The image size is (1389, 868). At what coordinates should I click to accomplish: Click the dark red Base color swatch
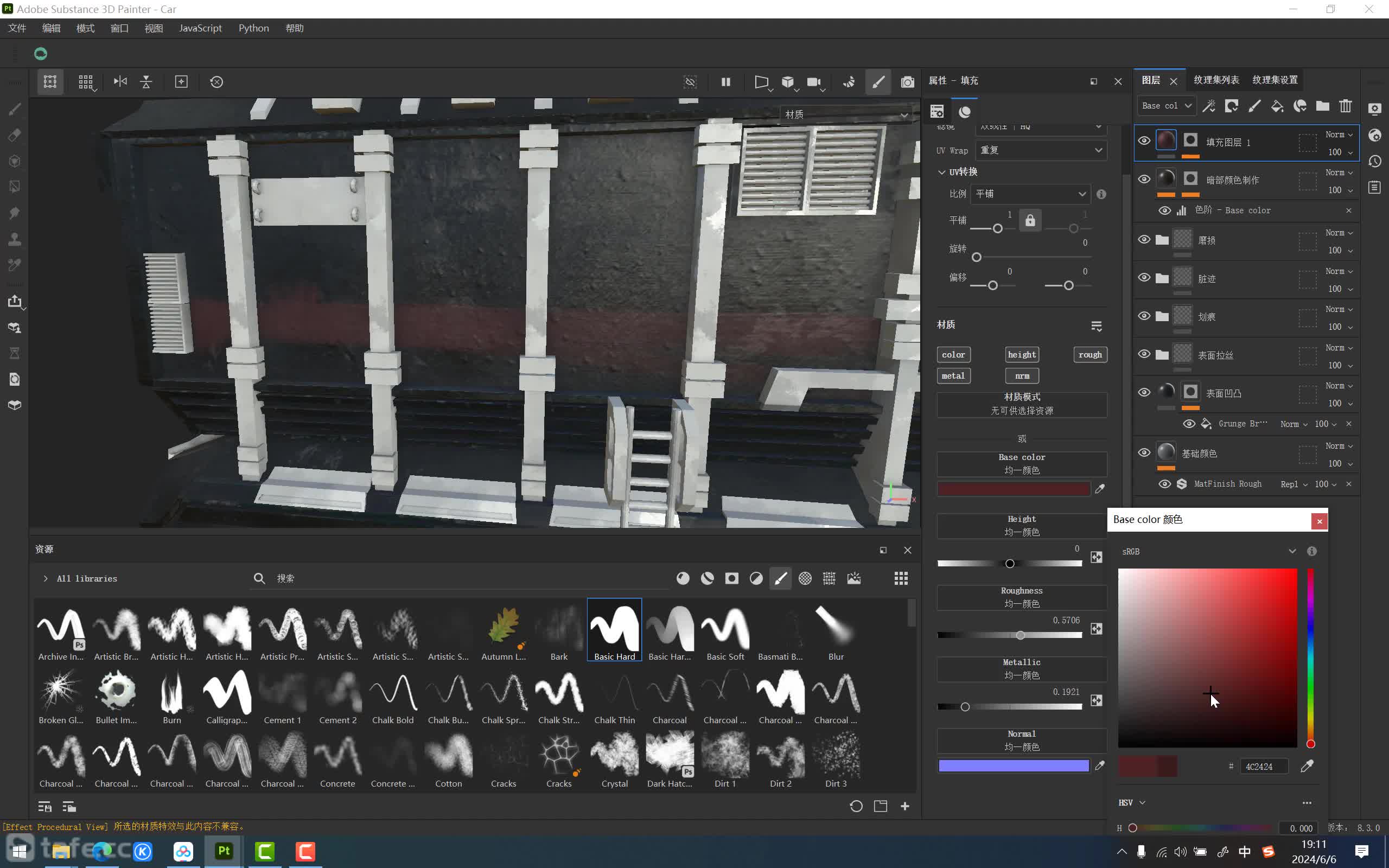[x=1014, y=489]
